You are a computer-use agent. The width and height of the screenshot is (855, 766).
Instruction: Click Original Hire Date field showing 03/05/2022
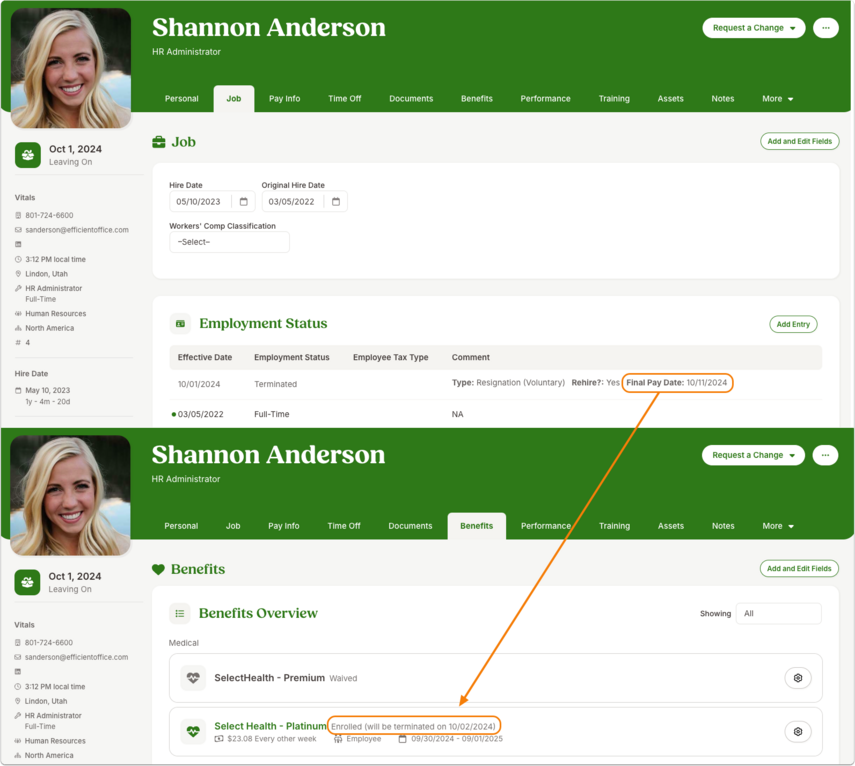pyautogui.click(x=304, y=202)
